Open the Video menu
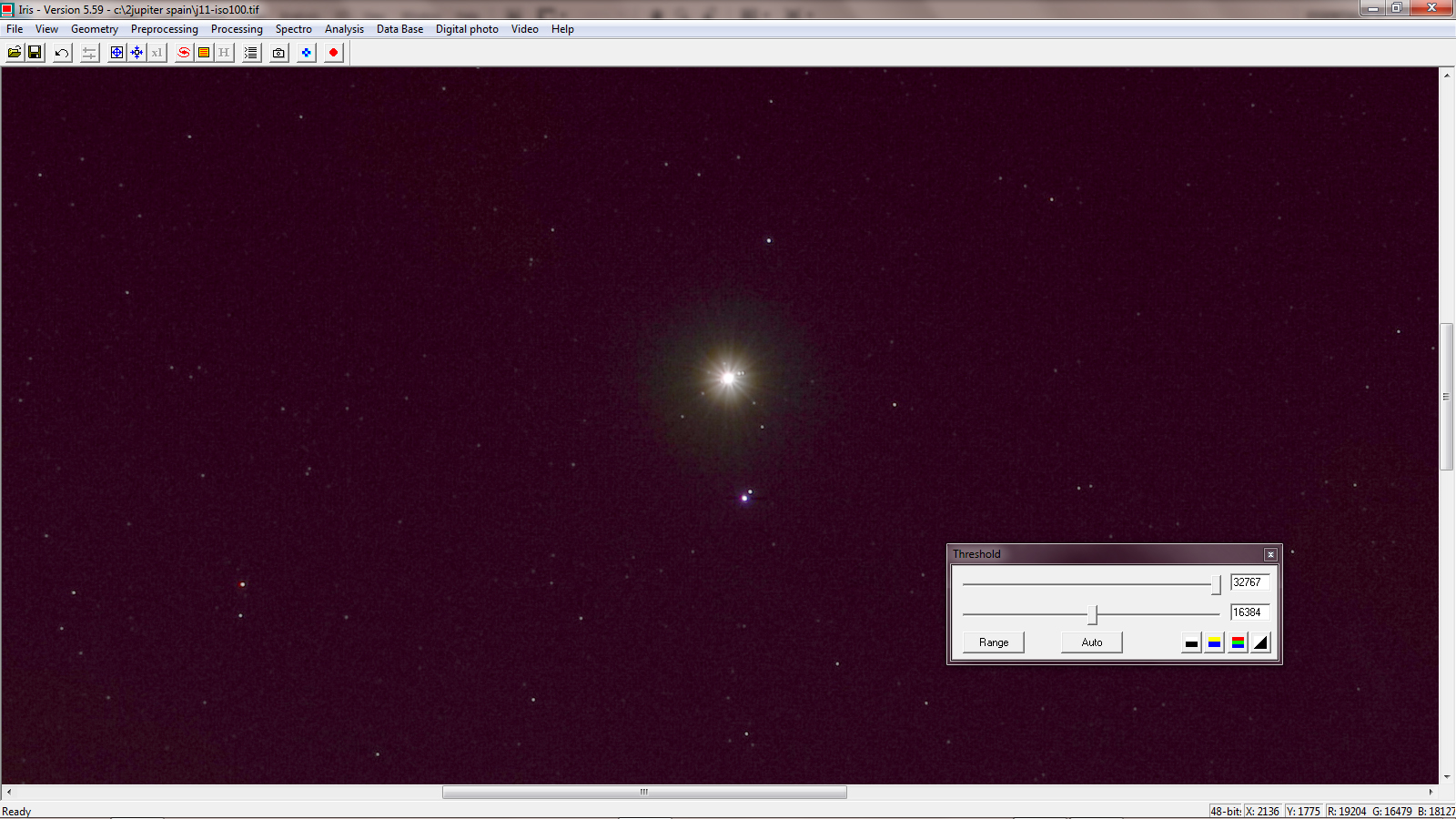This screenshot has height=819, width=1456. pyautogui.click(x=525, y=29)
